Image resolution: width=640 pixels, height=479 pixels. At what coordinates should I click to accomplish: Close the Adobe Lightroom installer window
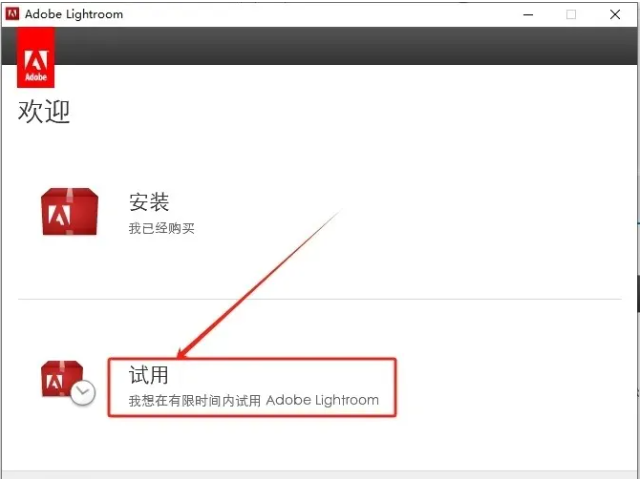tap(615, 15)
